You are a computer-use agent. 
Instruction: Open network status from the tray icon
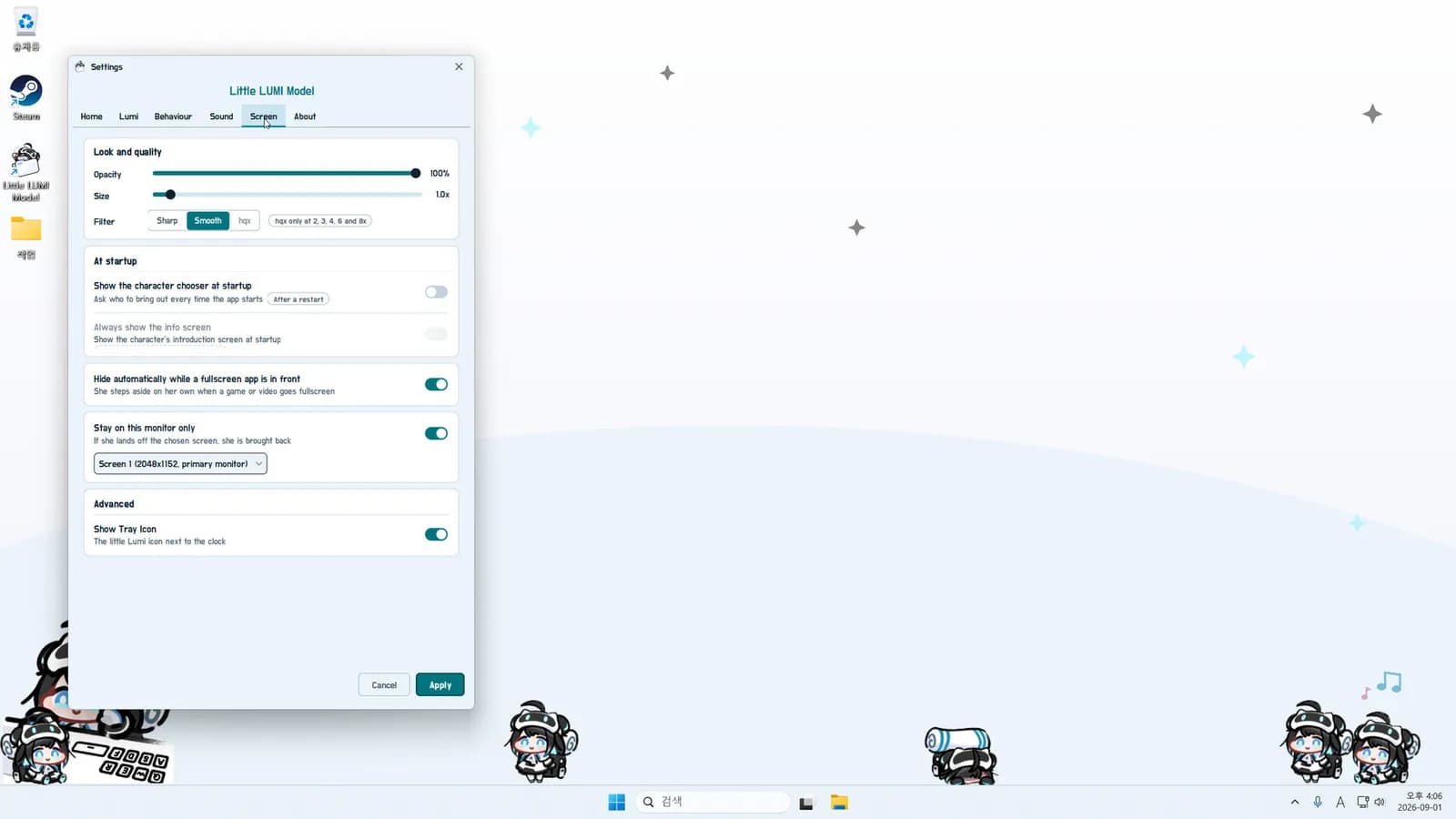(x=1362, y=802)
